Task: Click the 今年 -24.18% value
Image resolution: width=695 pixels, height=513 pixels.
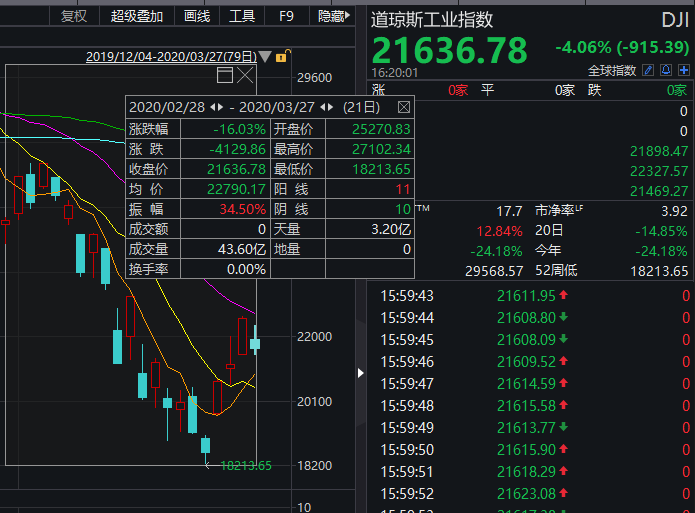Action: click(661, 252)
